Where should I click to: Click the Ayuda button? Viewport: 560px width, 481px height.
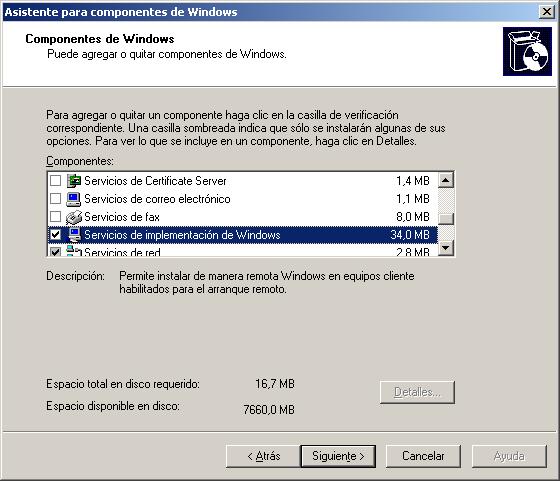point(509,456)
